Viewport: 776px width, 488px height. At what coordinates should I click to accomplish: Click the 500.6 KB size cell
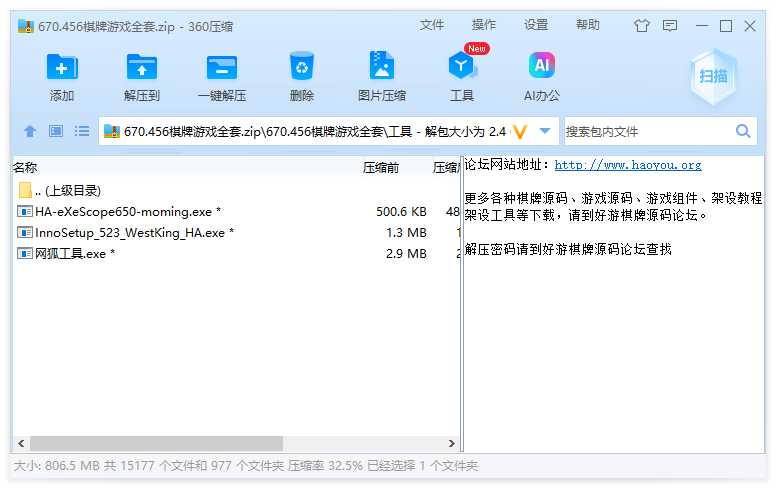point(401,212)
